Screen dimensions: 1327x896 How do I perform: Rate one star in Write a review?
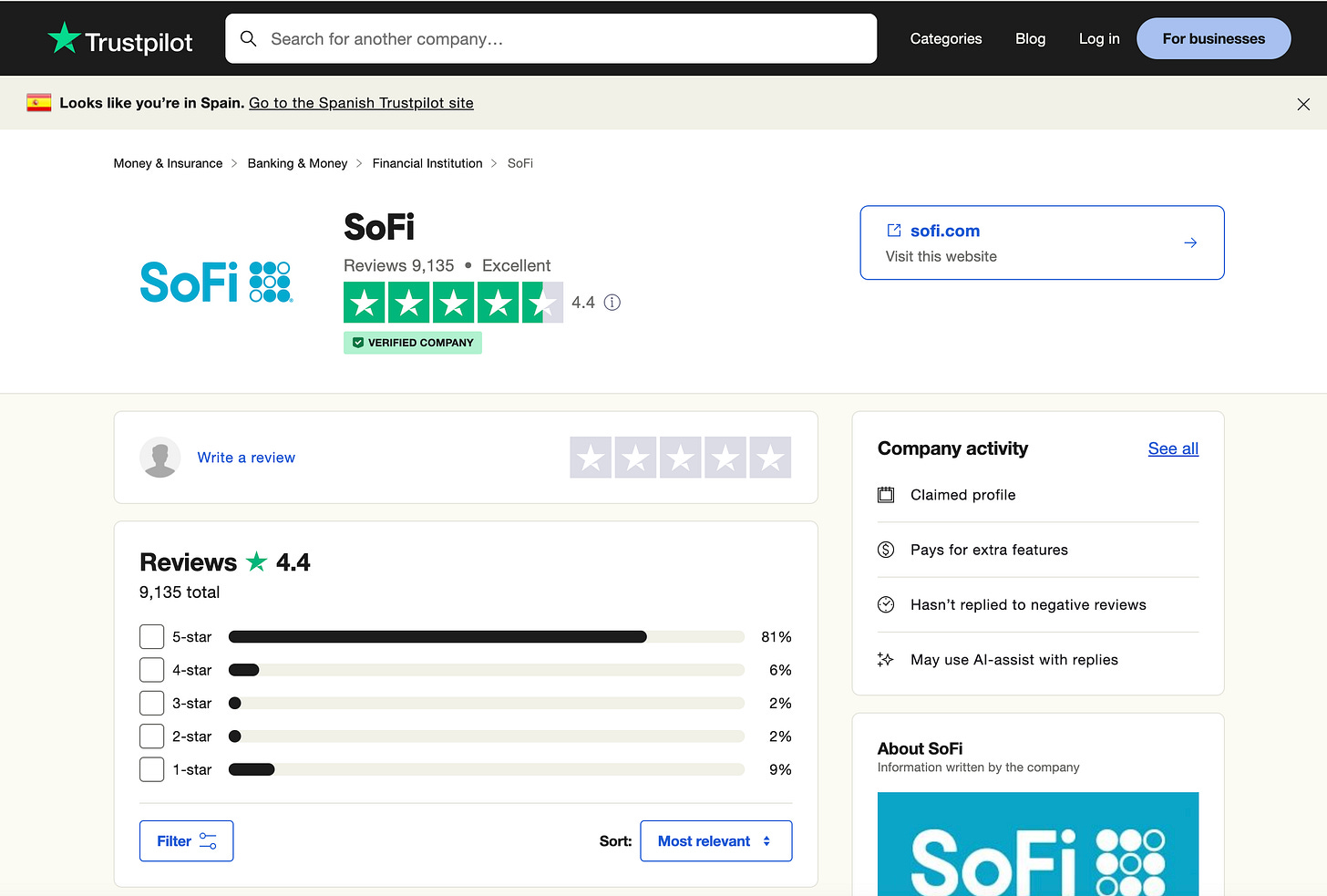coord(591,458)
